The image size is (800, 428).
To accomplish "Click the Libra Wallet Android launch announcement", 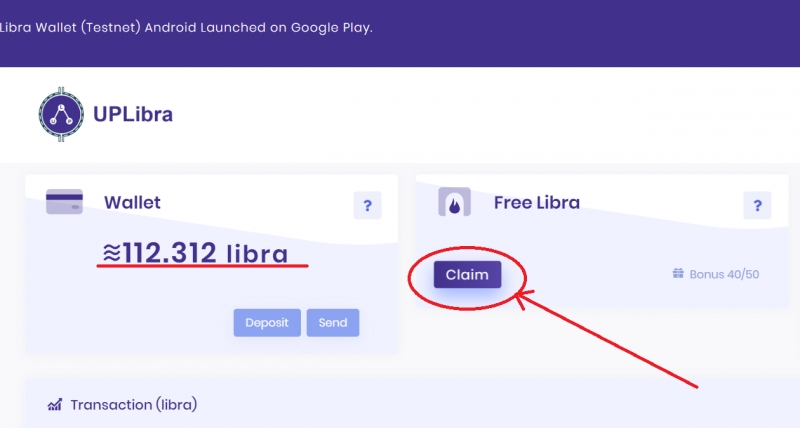I will click(186, 28).
